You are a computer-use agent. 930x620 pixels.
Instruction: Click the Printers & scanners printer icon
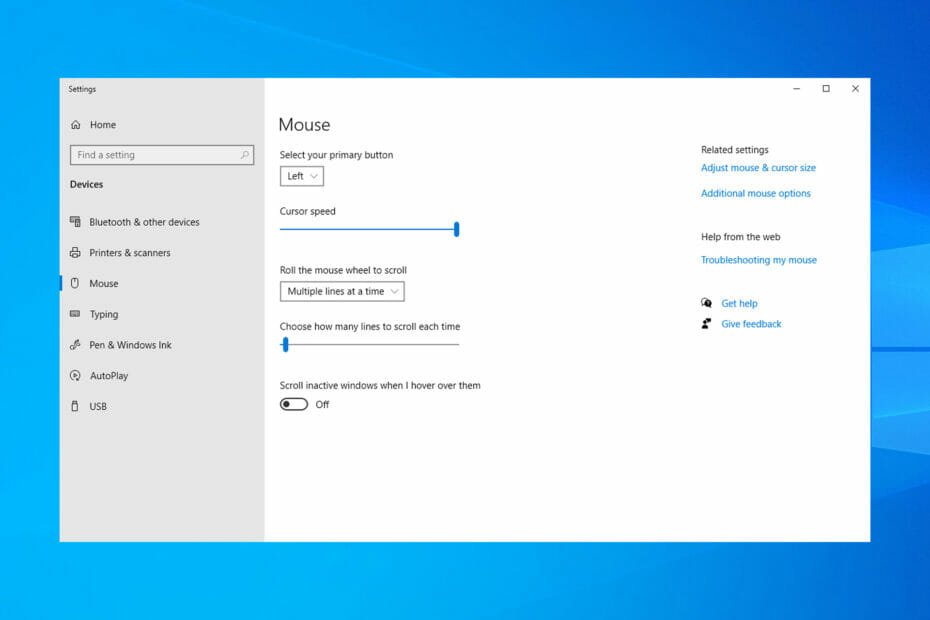(75, 252)
